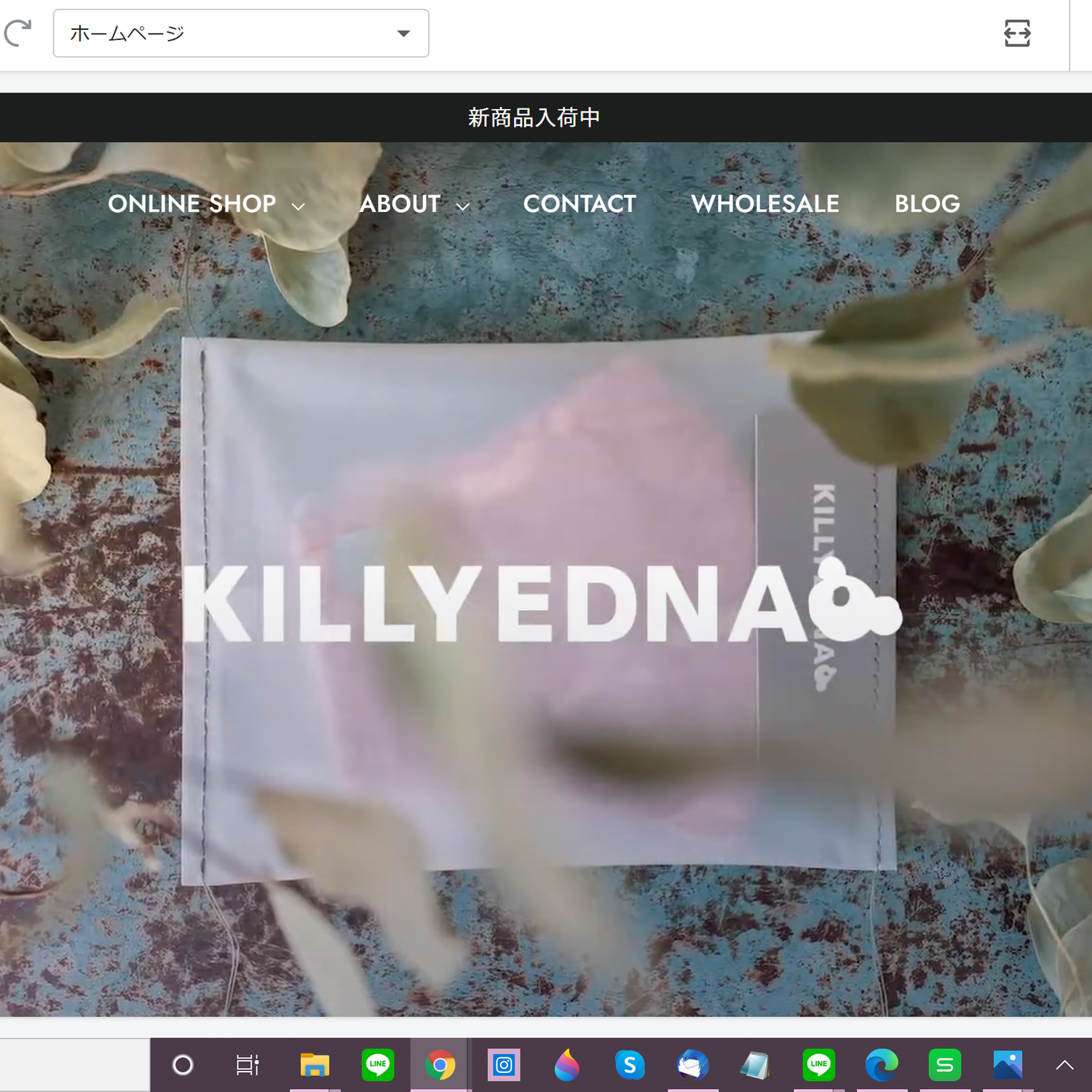Click the responsive preview width icon

(1017, 33)
